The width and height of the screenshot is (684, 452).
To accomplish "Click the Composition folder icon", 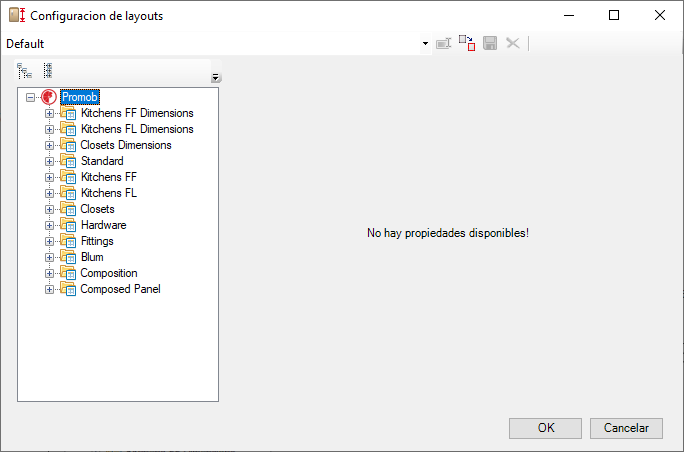I will coord(68,273).
